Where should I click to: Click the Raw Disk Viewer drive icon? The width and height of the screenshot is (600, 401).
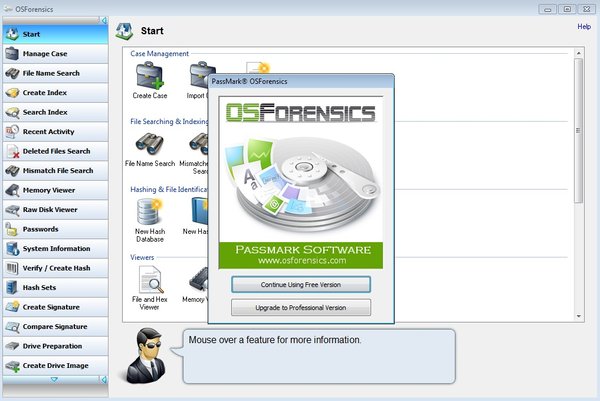point(13,210)
